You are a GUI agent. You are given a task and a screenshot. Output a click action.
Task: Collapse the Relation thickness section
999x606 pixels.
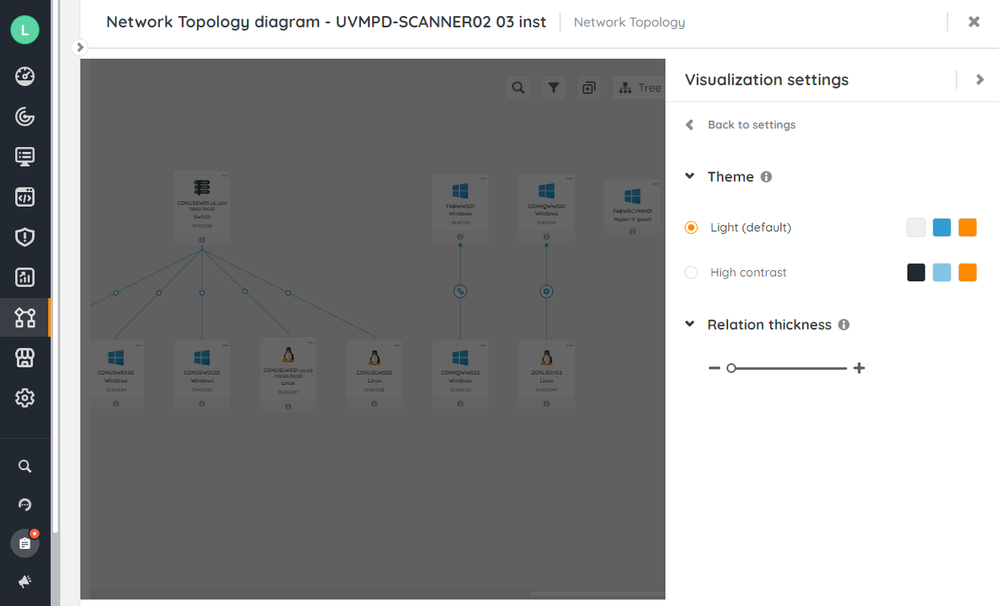point(689,324)
